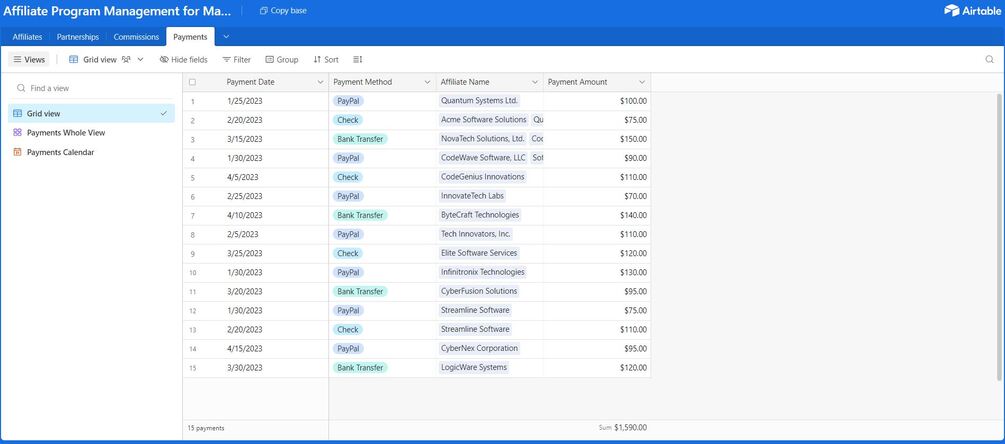
Task: Click Infinitronix Technologies cell
Action: coord(483,272)
